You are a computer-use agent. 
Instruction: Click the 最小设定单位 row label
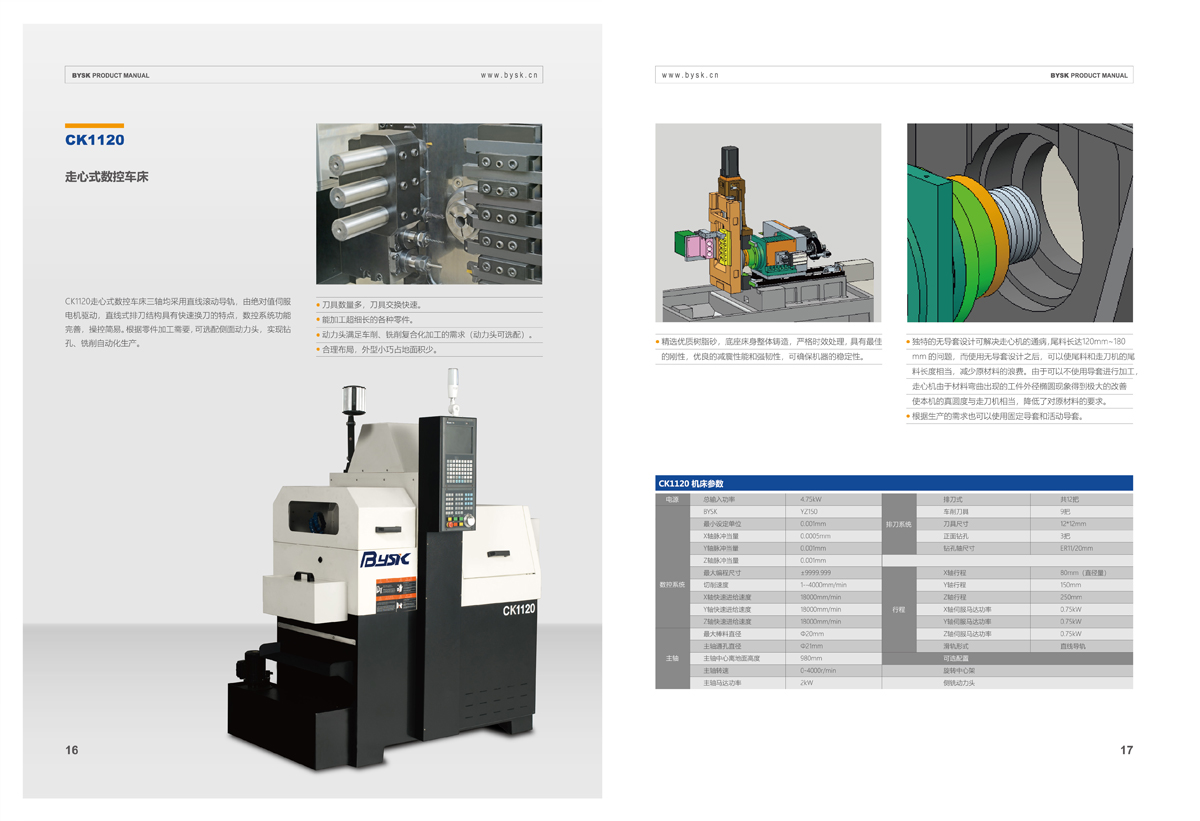720,524
